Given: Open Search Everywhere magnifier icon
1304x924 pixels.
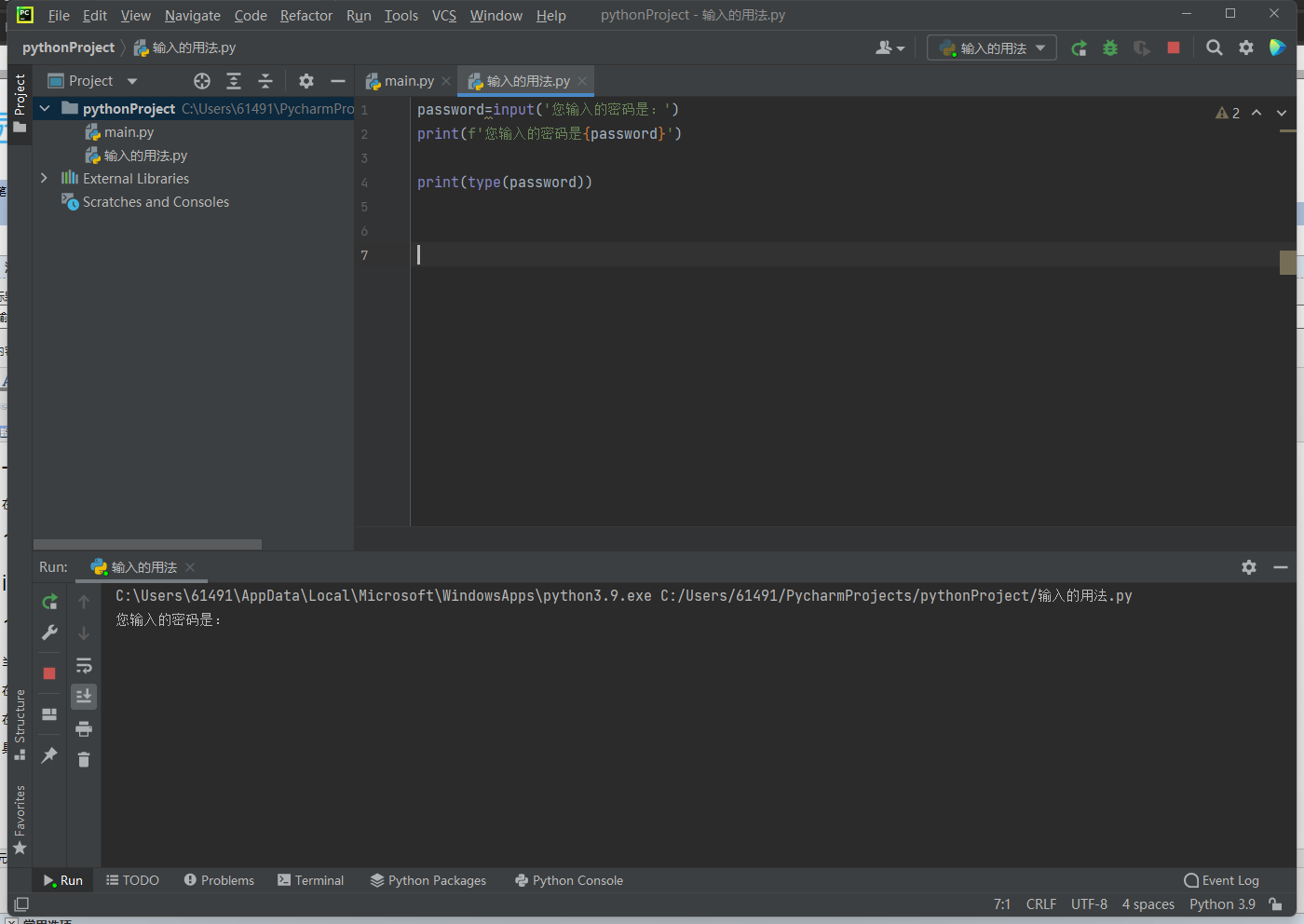Looking at the screenshot, I should (1214, 48).
